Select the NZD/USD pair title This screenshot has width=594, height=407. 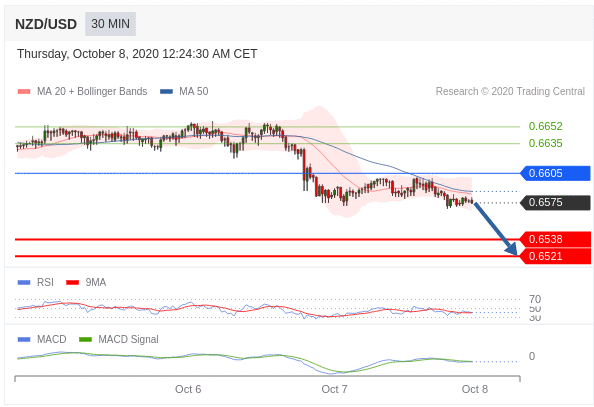[x=46, y=24]
